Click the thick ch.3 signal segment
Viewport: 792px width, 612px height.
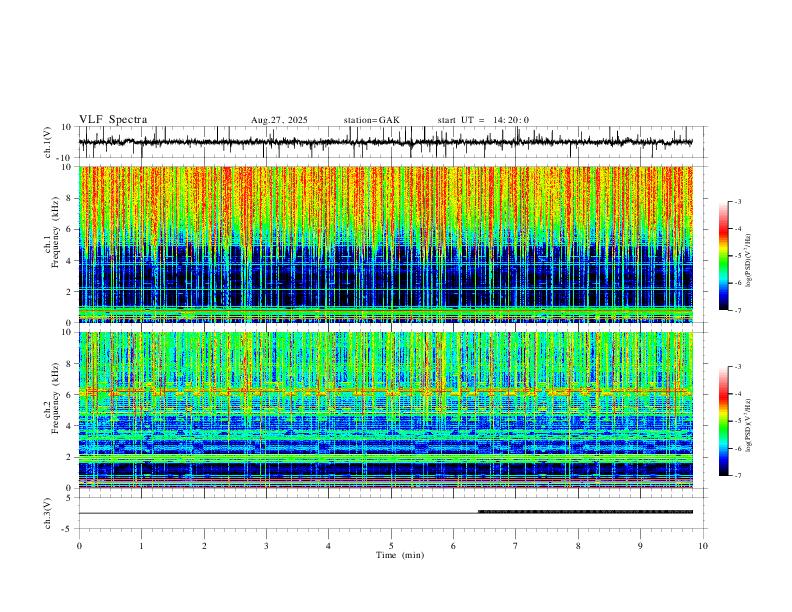pyautogui.click(x=585, y=512)
